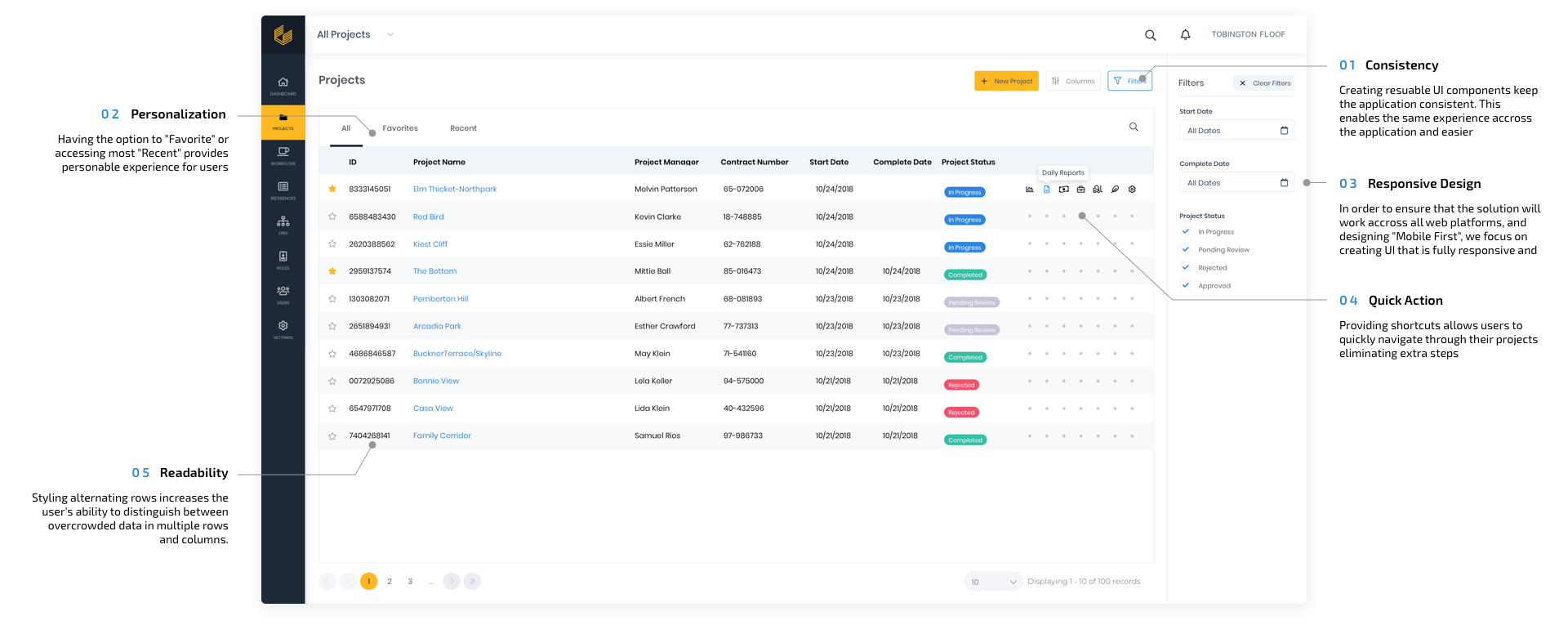This screenshot has height=625, width=1568.
Task: Select current page 1 button
Action: pos(369,582)
